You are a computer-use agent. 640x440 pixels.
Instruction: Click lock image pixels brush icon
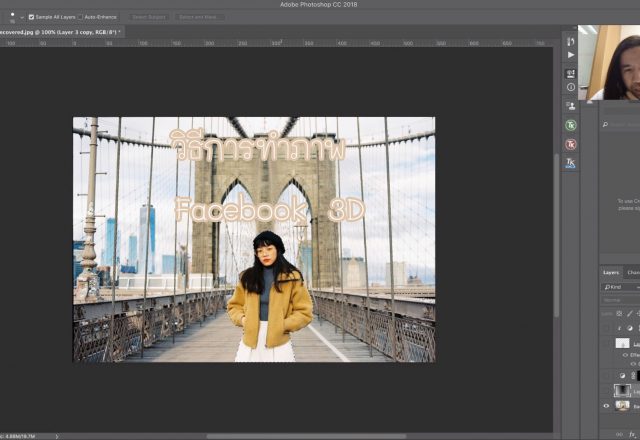[630, 313]
